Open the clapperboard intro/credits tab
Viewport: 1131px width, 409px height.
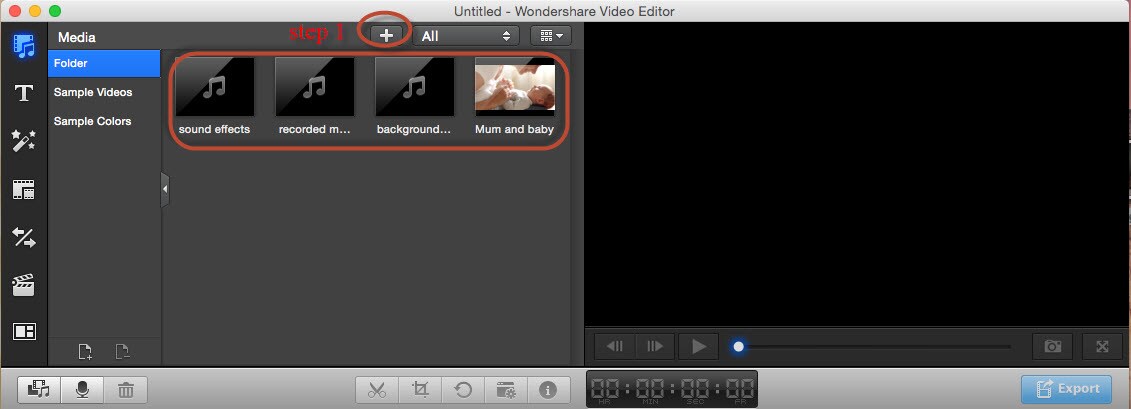[24, 285]
